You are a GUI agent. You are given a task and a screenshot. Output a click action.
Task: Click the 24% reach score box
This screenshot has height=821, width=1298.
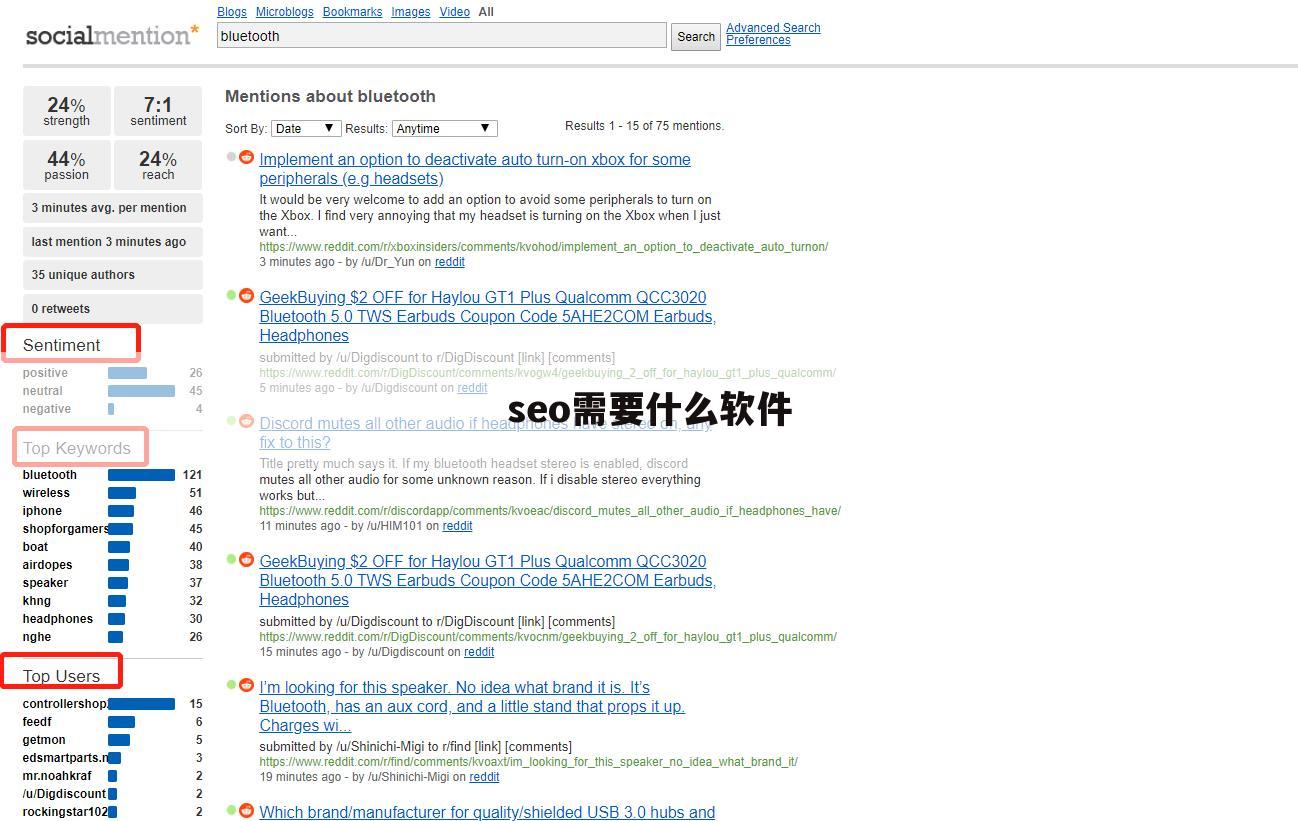pos(158,165)
